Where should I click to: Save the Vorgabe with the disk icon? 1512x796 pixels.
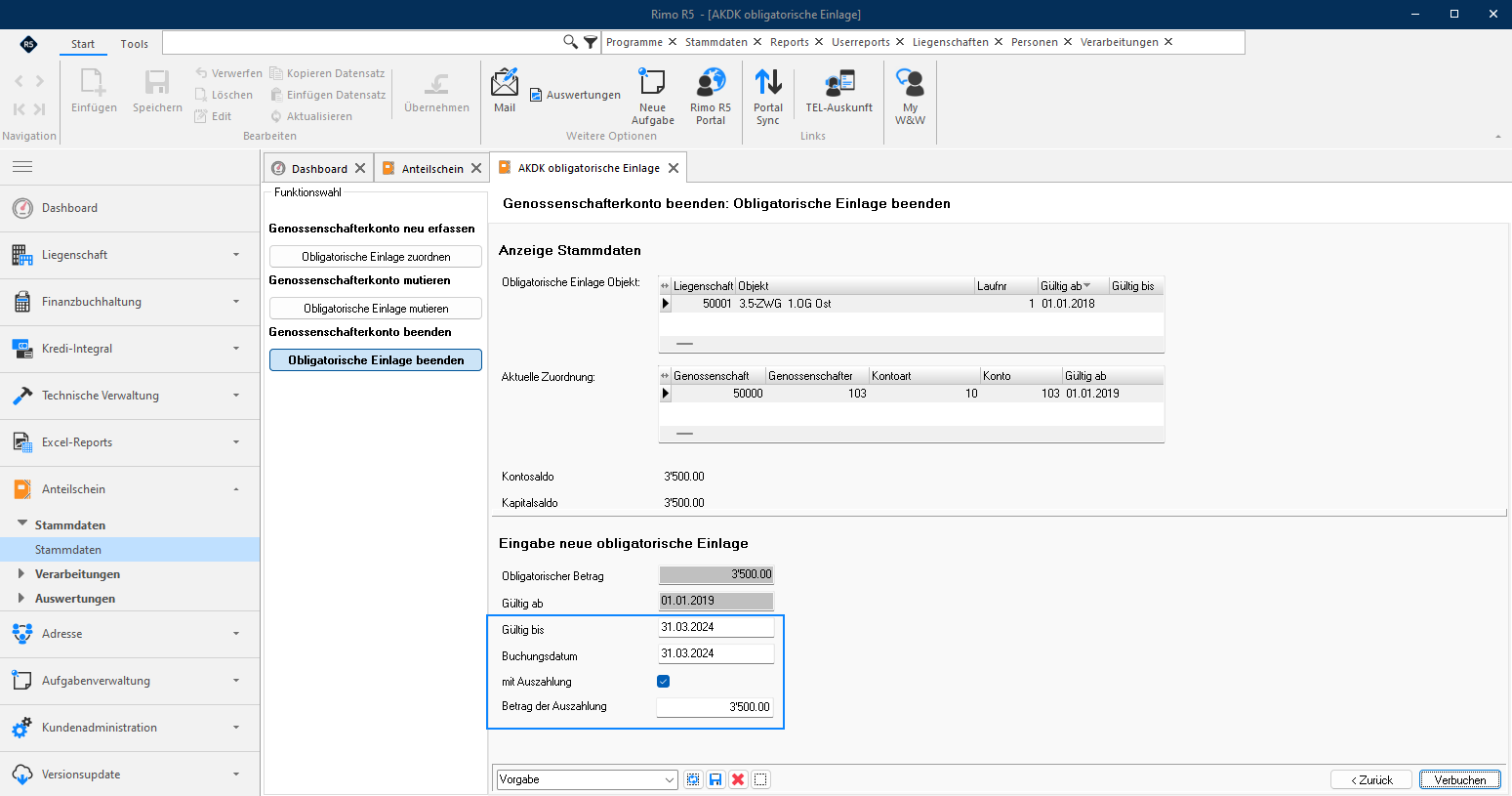point(715,779)
